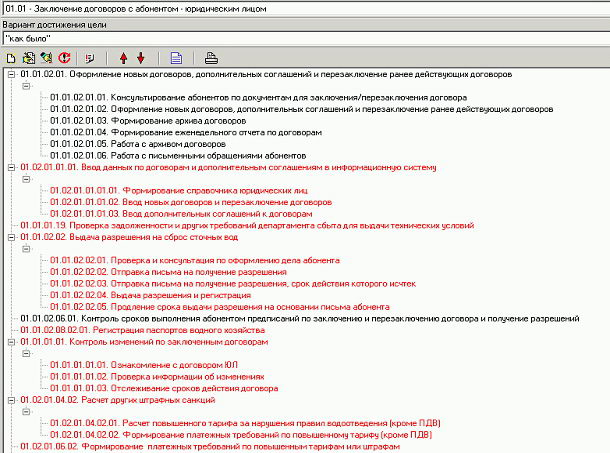Collapse the sub-level box under 01.02.01.01.01. Ввод данных
610x453 pixels.
coord(26,179)
